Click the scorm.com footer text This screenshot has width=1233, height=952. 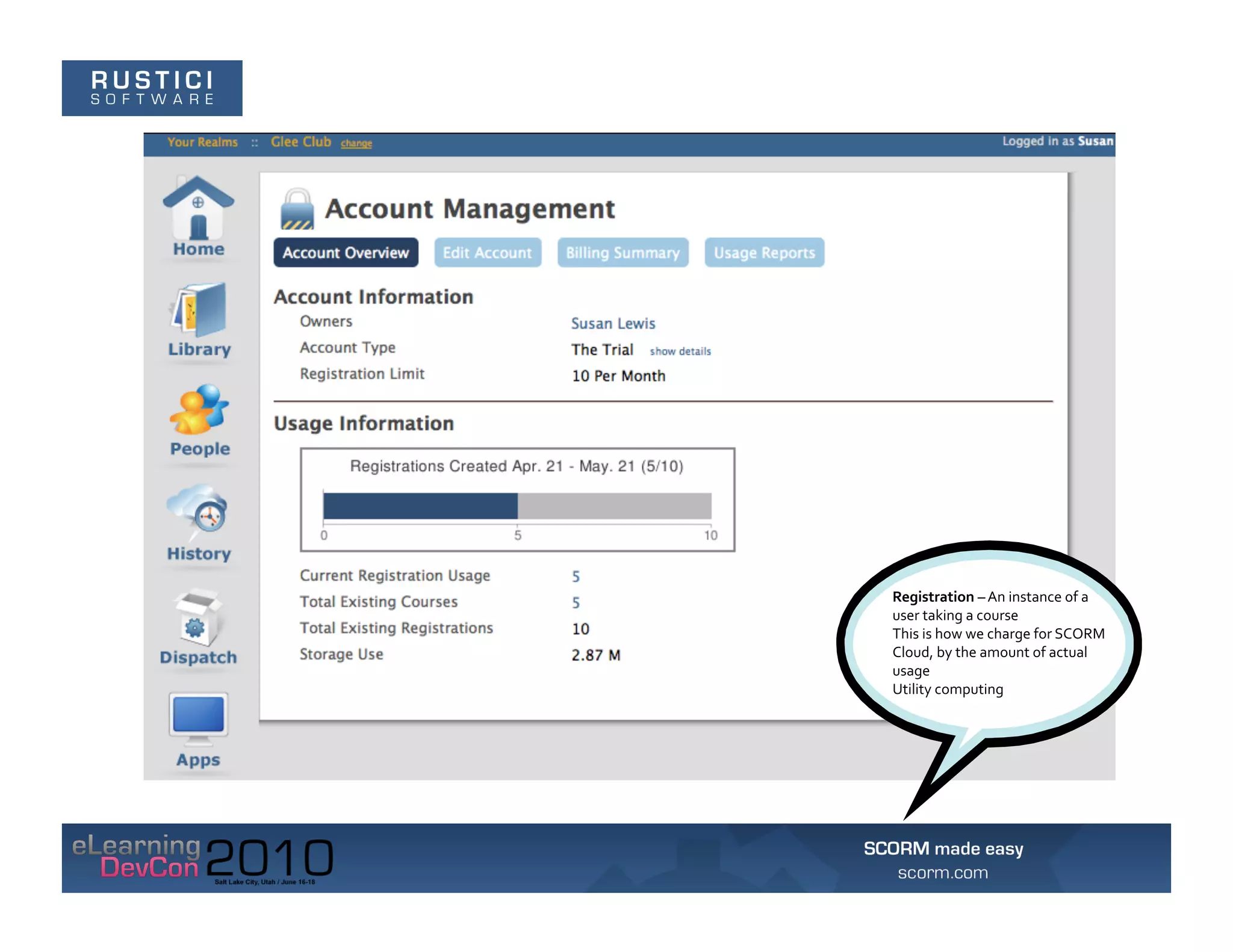coord(943,873)
